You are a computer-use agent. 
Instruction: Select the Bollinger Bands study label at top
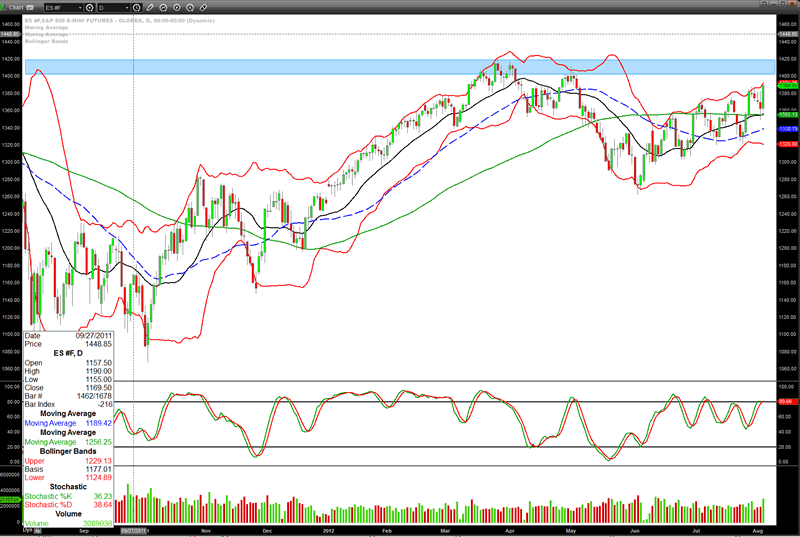coord(46,41)
